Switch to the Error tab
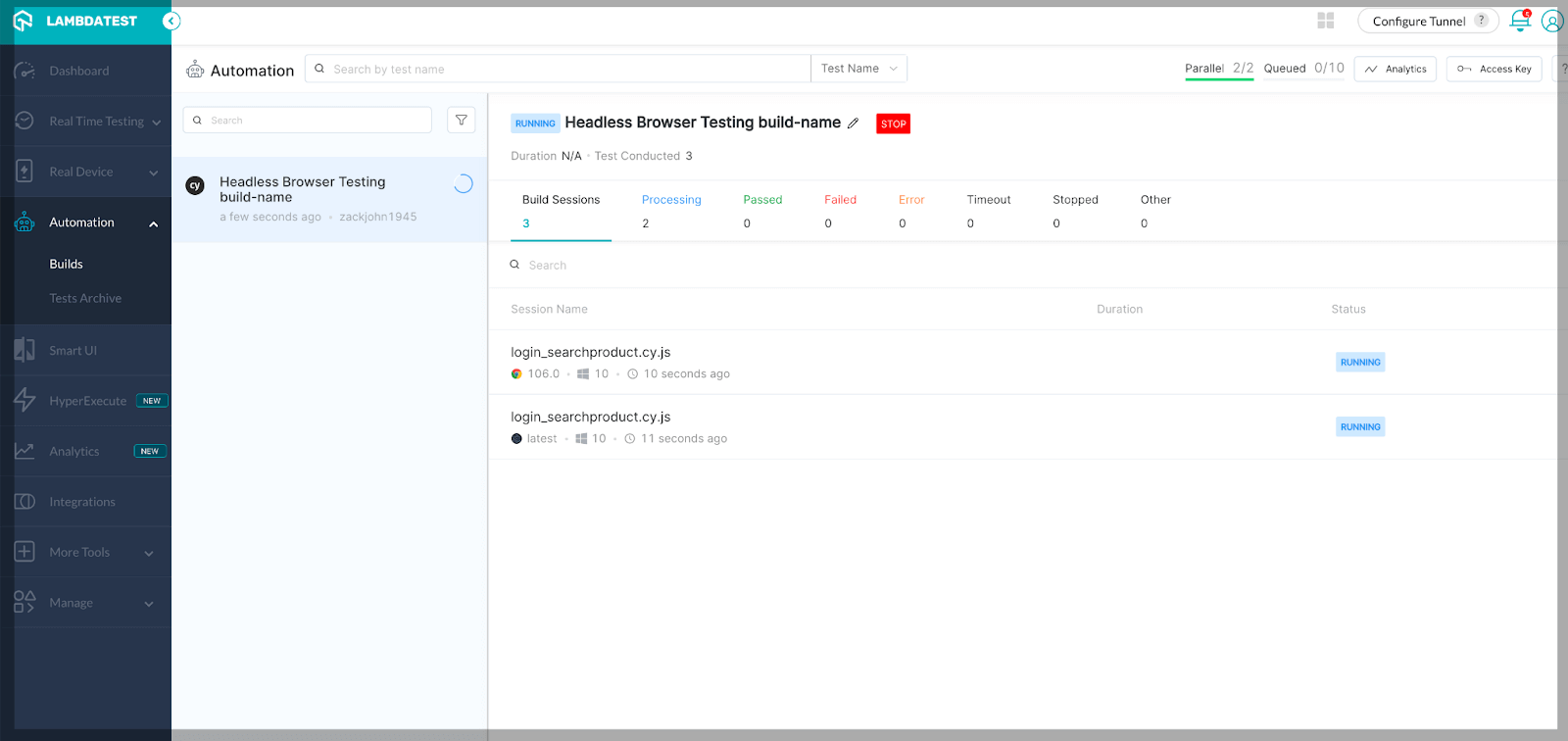 pos(911,211)
